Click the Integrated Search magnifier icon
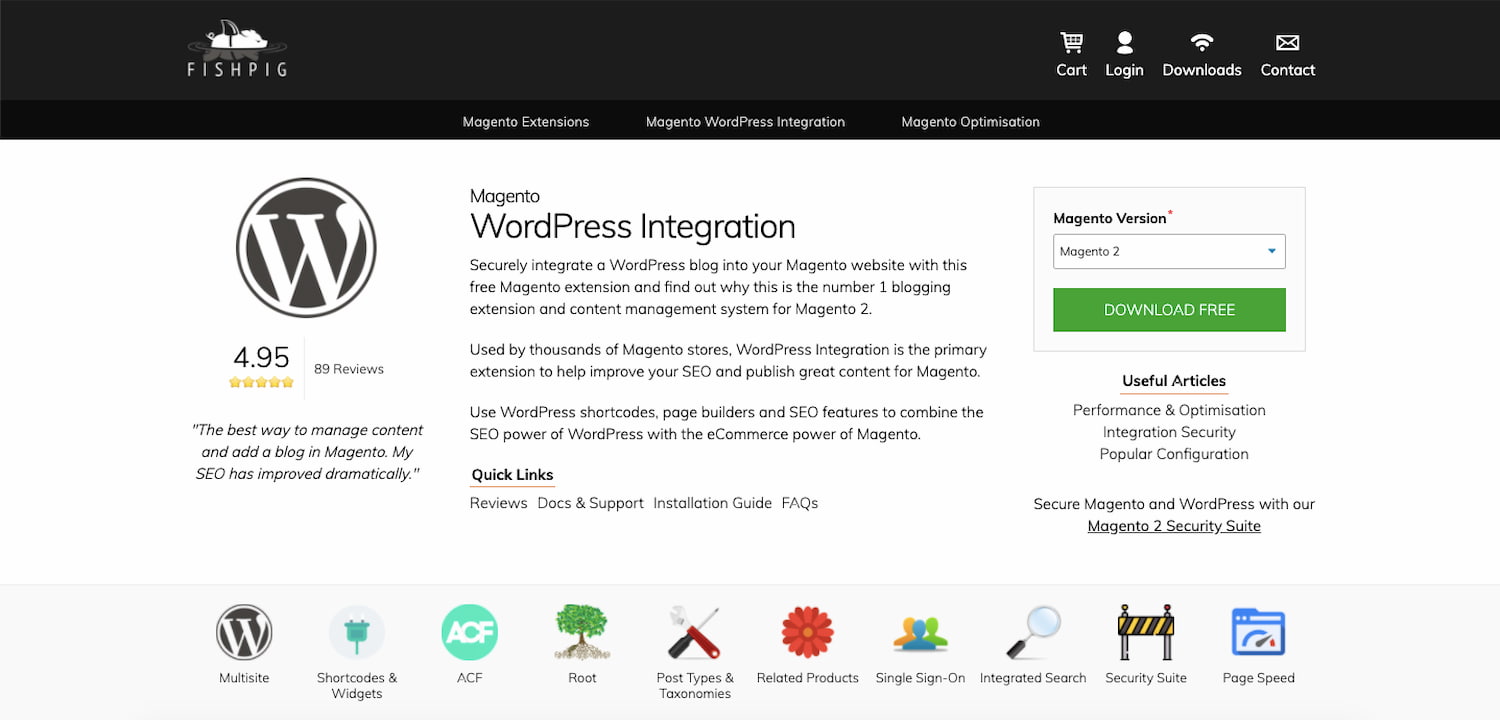Screen dimensions: 1500x720 tap(1033, 632)
